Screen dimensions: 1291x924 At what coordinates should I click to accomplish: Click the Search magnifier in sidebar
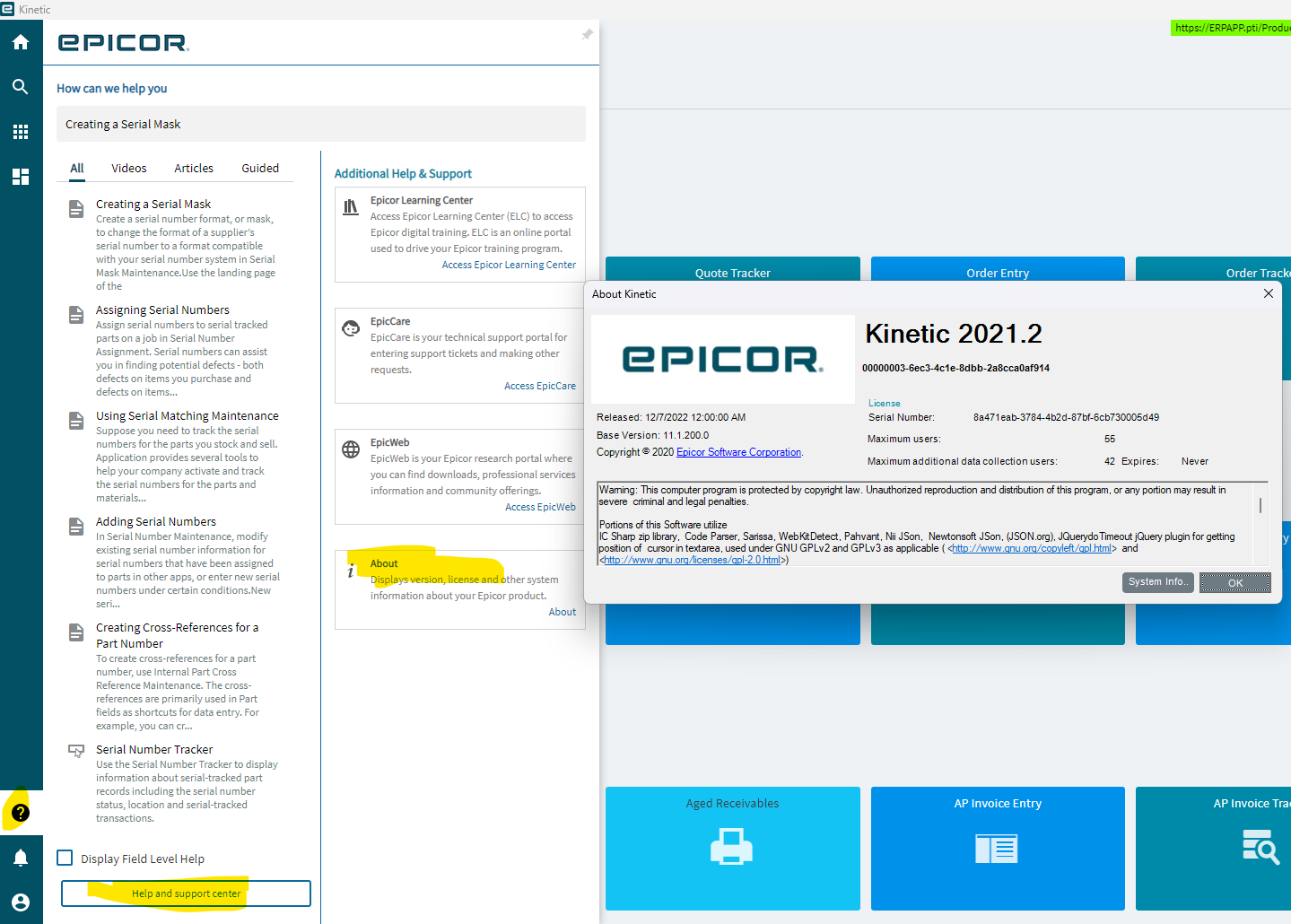point(21,87)
